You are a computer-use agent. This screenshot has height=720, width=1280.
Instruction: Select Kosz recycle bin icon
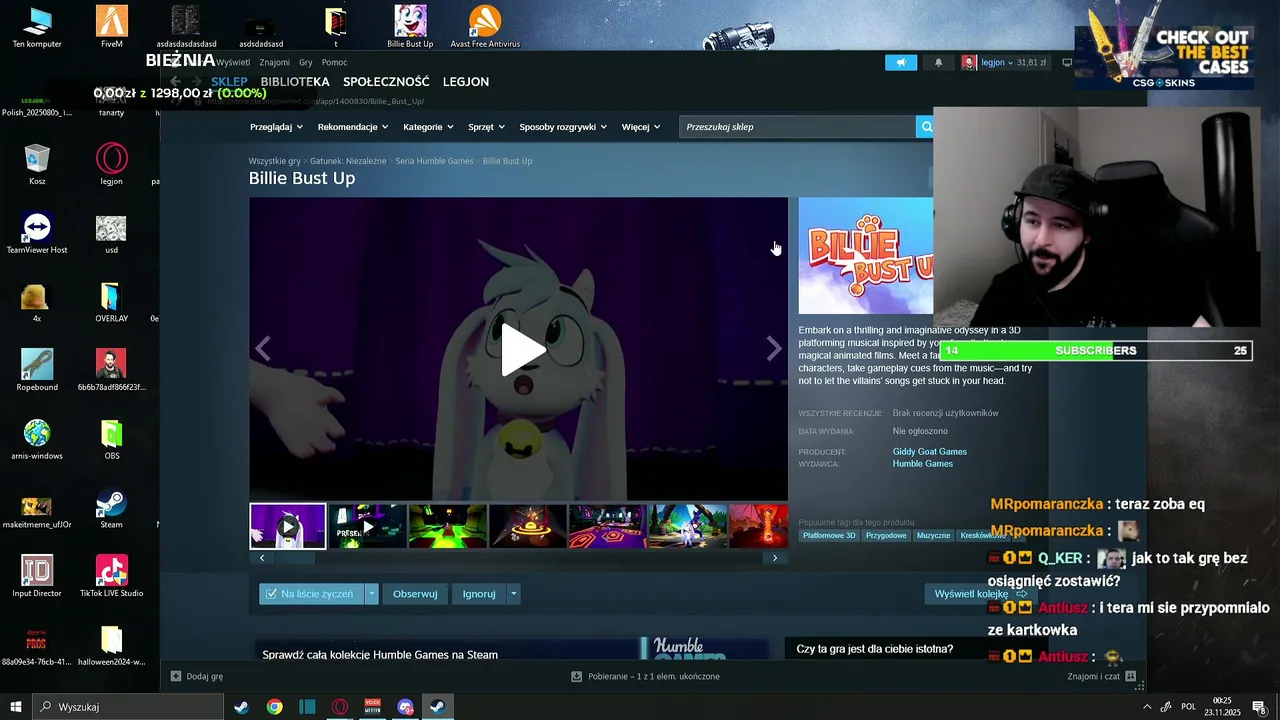37,164
